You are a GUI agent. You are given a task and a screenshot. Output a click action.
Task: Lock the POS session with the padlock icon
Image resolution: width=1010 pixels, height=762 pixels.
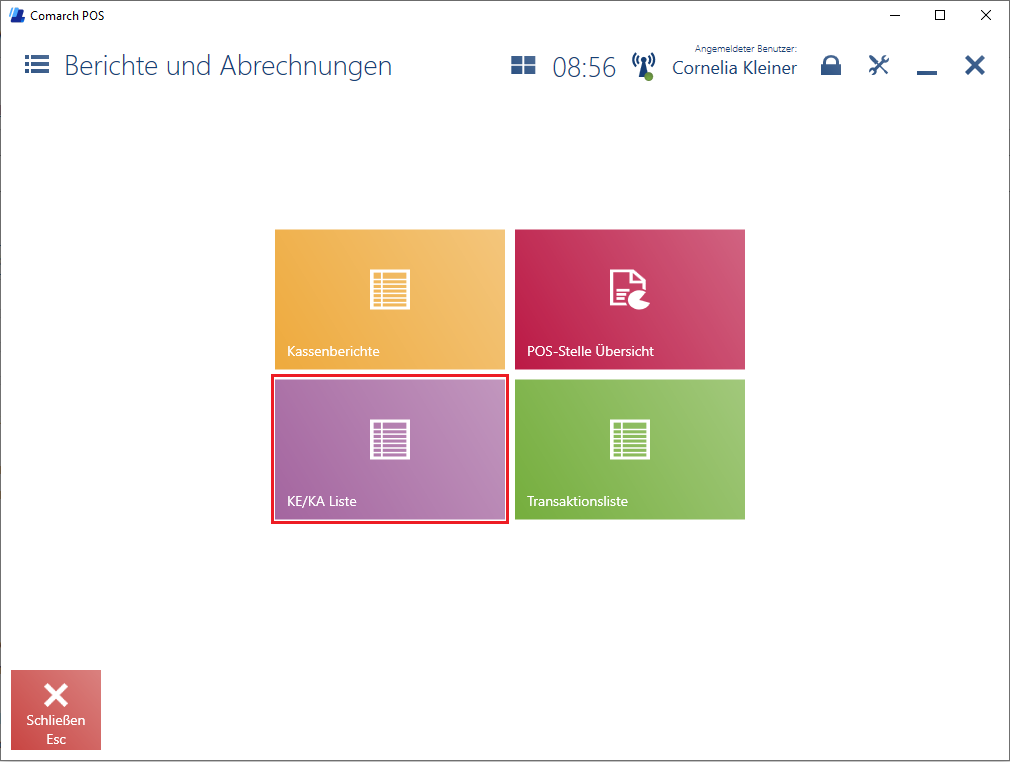(830, 66)
